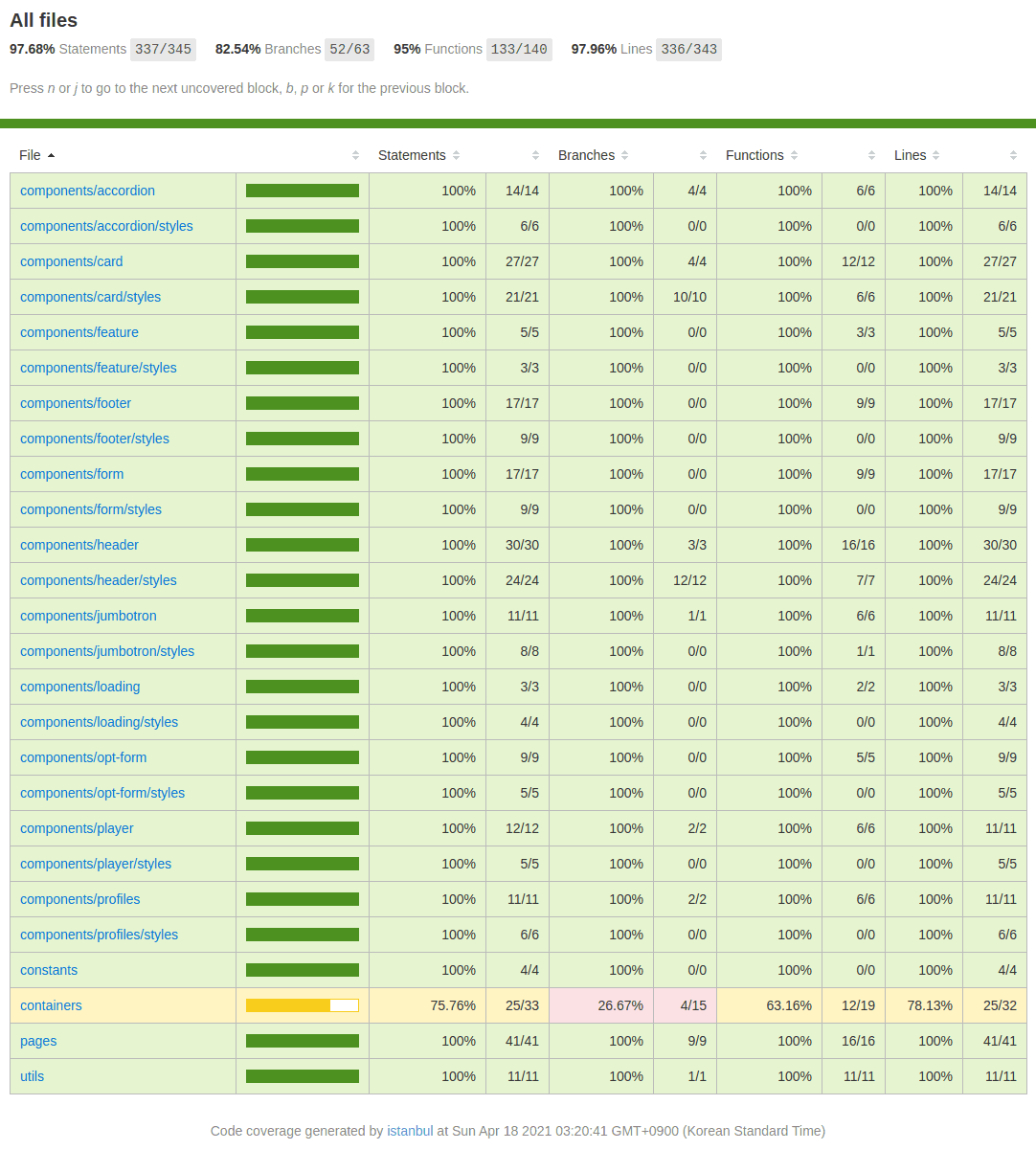Click sort arrows above the coverage bar column
Screen dimensions: 1036x1150
pos(355,155)
